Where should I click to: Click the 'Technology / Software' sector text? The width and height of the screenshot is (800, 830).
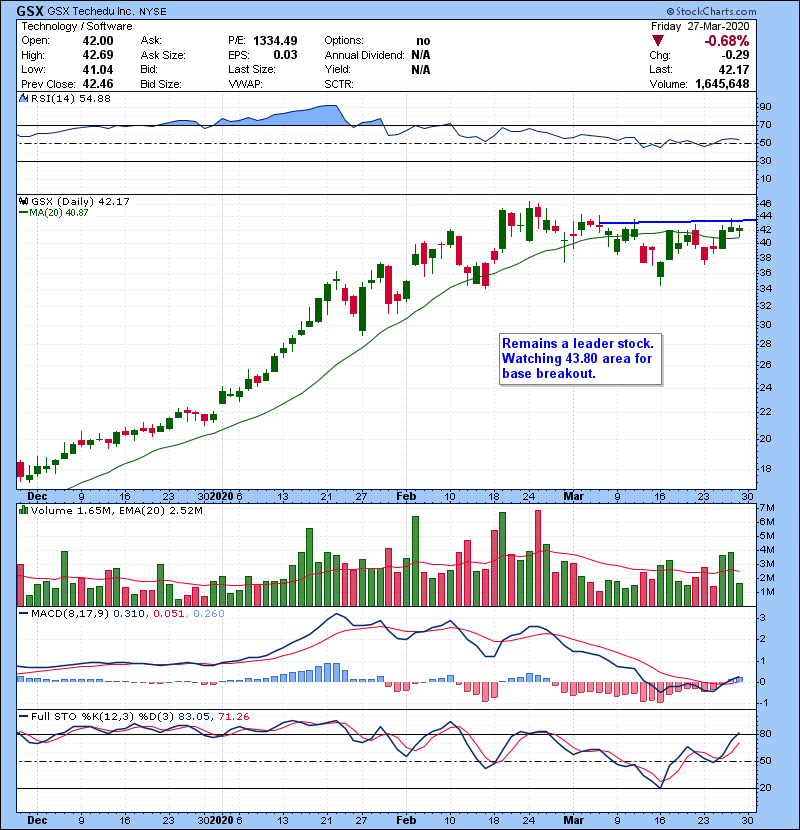77,26
